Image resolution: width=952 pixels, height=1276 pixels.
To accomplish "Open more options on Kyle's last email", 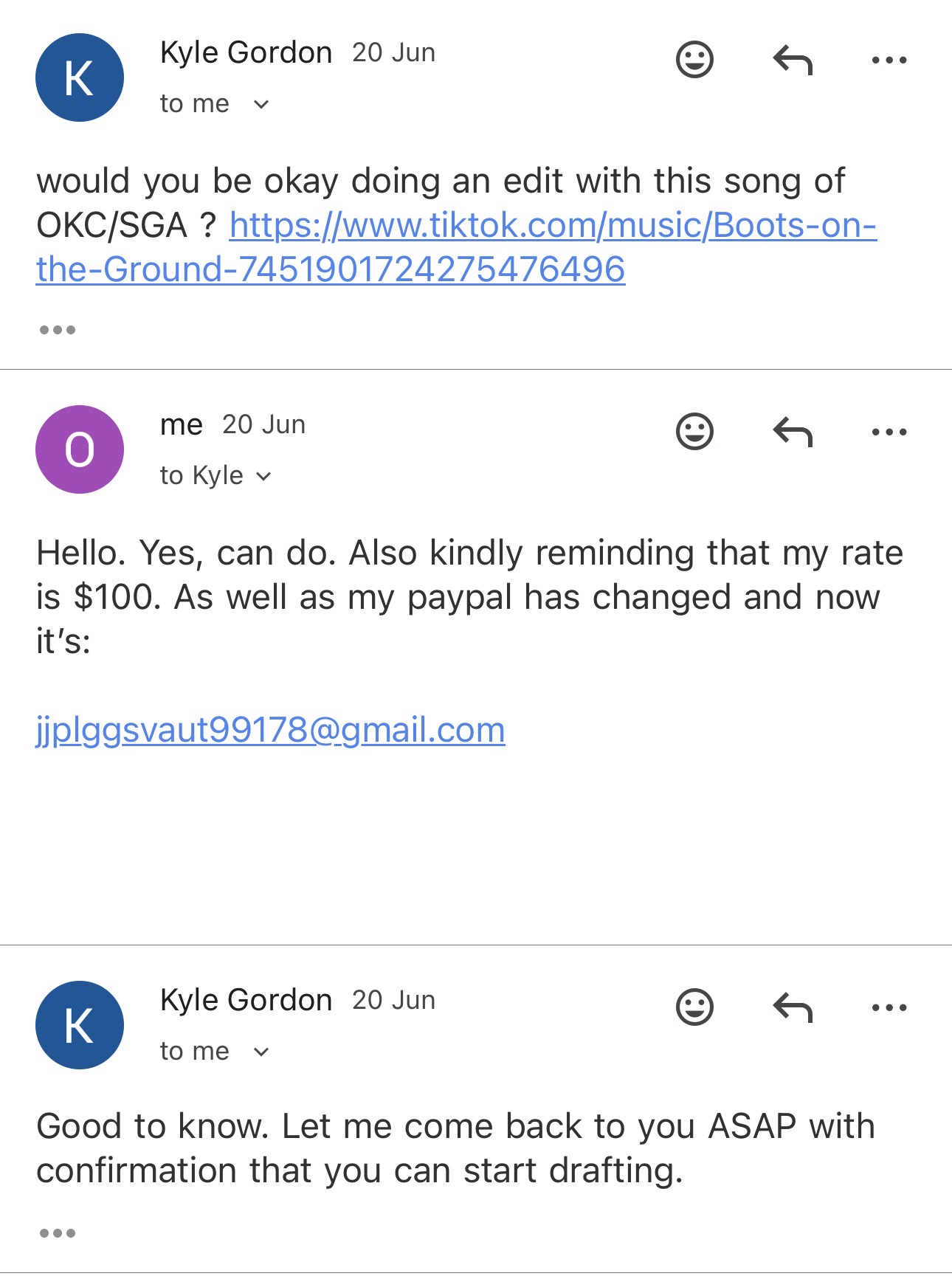I will 889,1007.
